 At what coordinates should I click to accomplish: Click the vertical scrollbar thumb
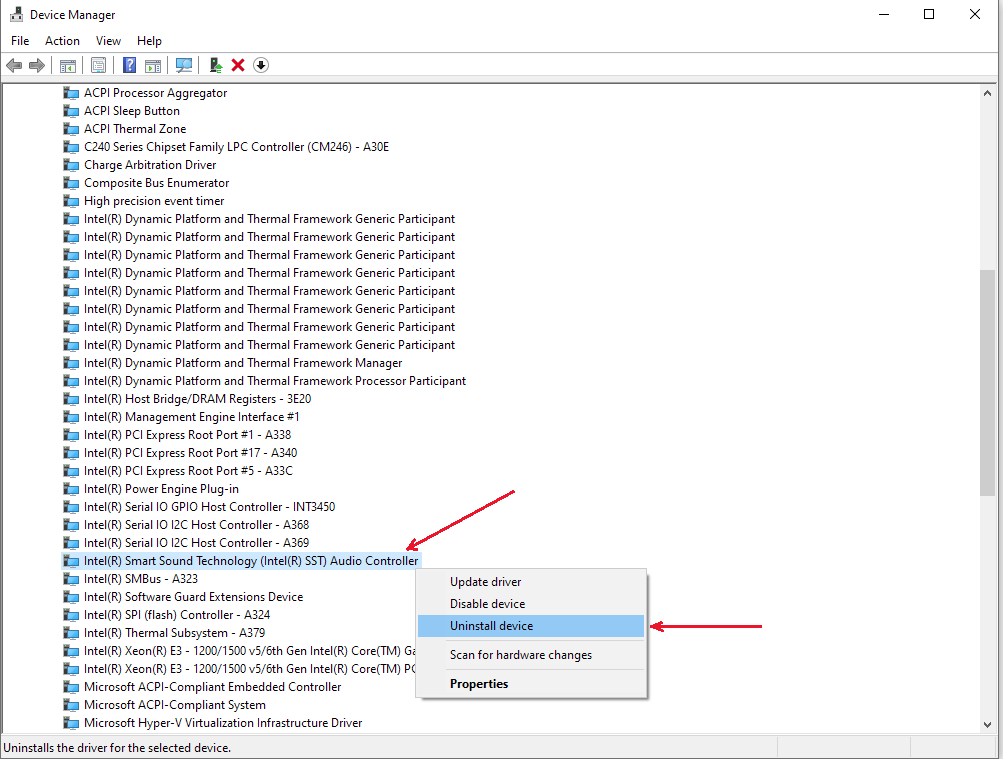point(988,382)
